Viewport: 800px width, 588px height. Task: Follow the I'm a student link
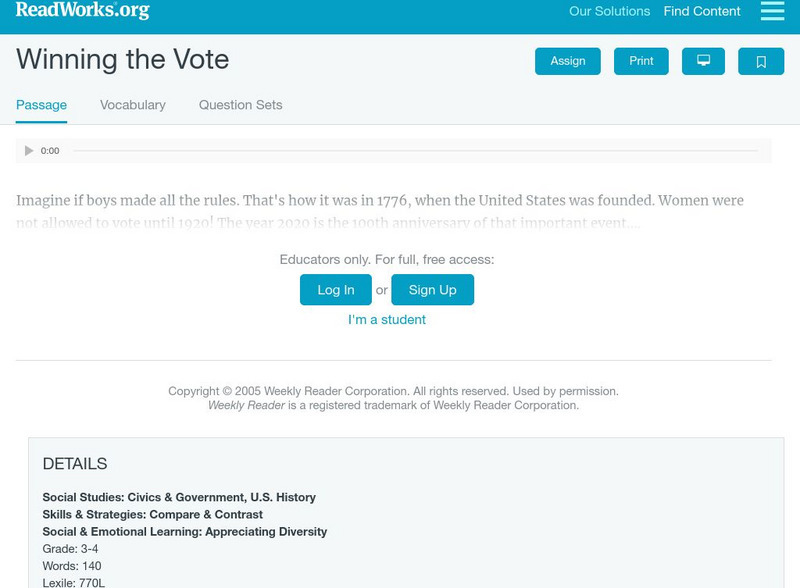[387, 320]
